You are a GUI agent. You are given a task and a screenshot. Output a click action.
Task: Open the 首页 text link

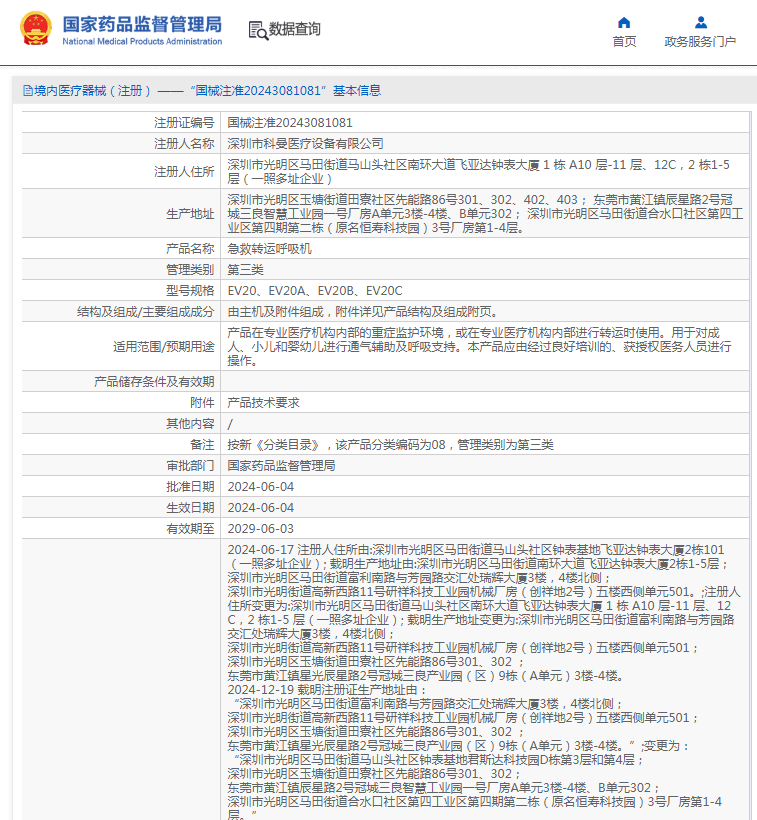624,42
